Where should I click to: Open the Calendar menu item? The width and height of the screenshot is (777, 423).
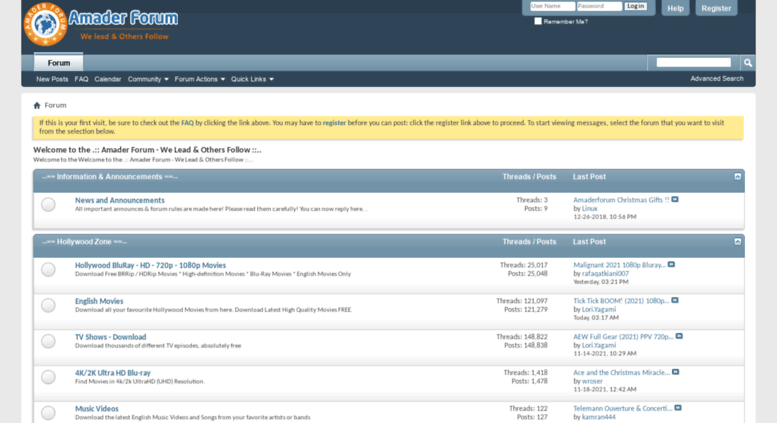pyautogui.click(x=108, y=79)
